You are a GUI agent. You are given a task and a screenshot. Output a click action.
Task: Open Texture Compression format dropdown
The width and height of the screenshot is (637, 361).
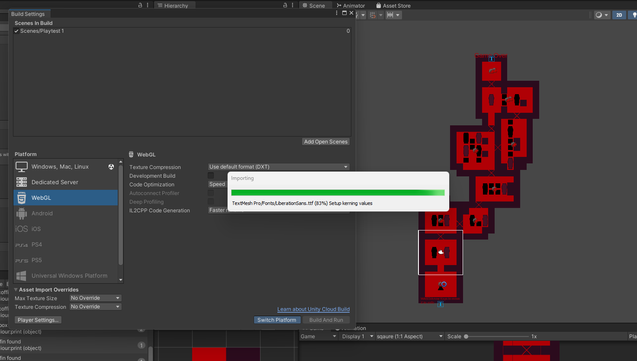coord(278,167)
